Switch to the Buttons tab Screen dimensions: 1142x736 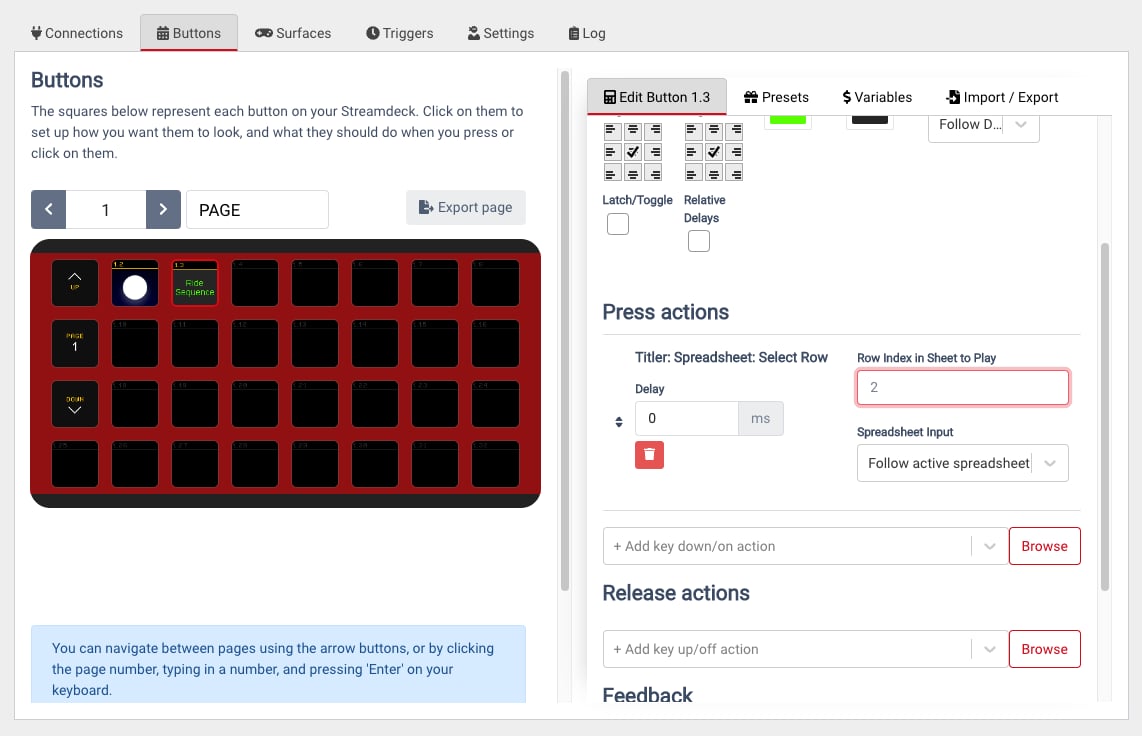[x=189, y=33]
